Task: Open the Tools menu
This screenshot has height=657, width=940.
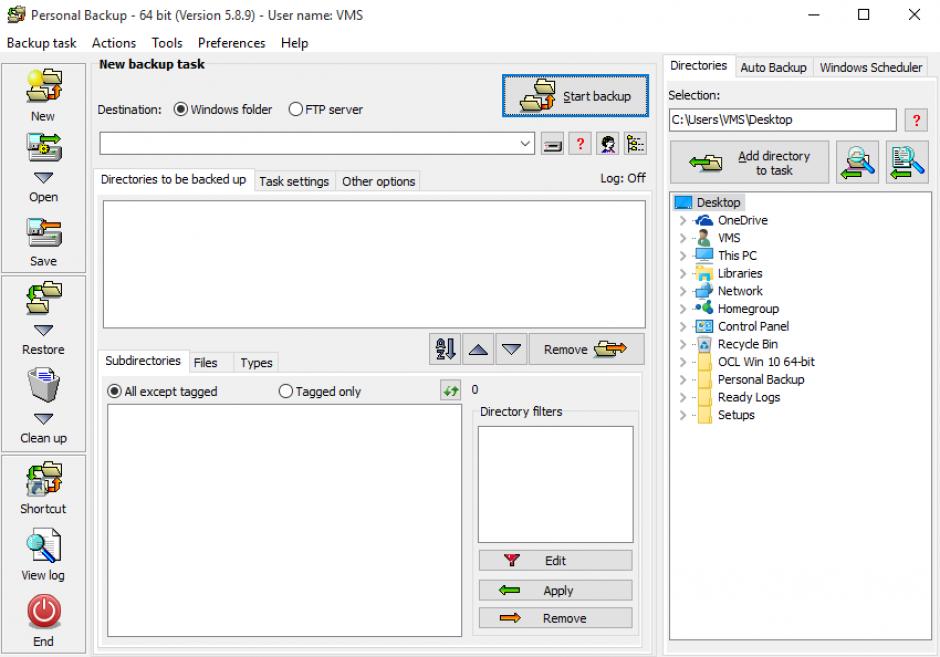Action: [167, 43]
